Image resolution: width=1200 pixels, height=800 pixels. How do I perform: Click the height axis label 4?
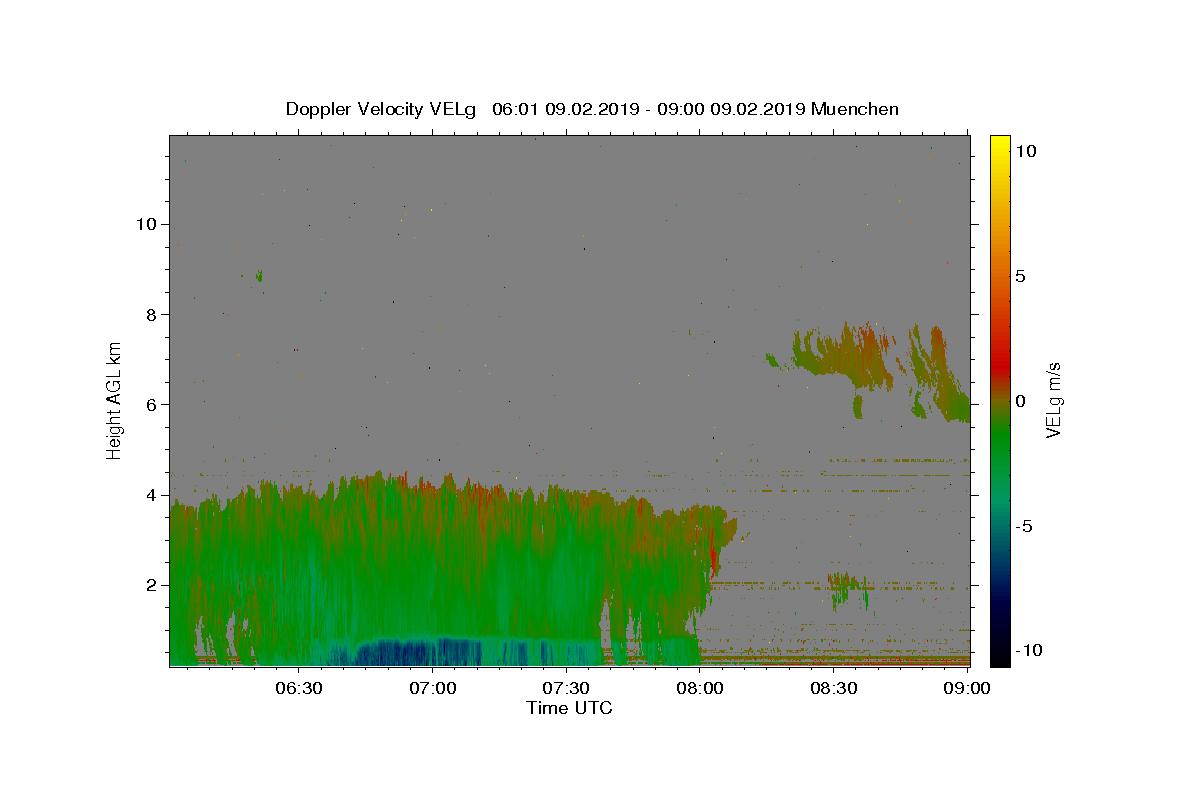tap(151, 495)
